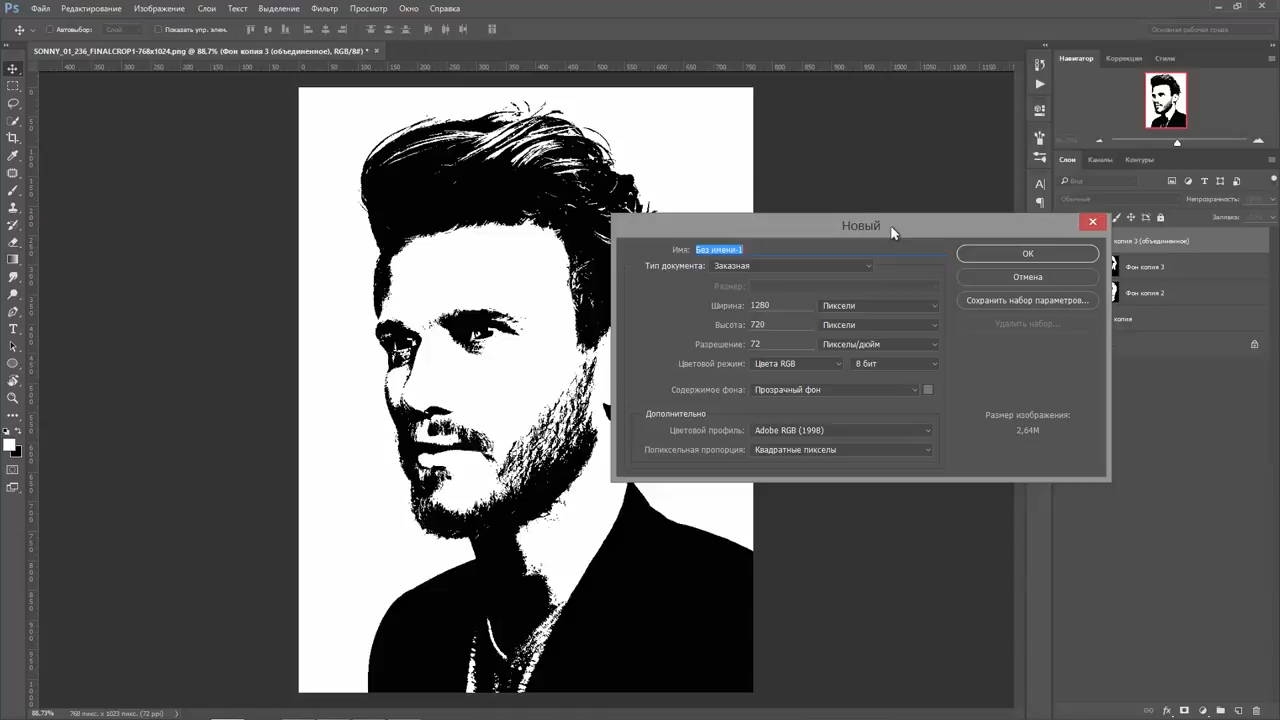Click the Navigator zoom slider handle

[1177, 142]
